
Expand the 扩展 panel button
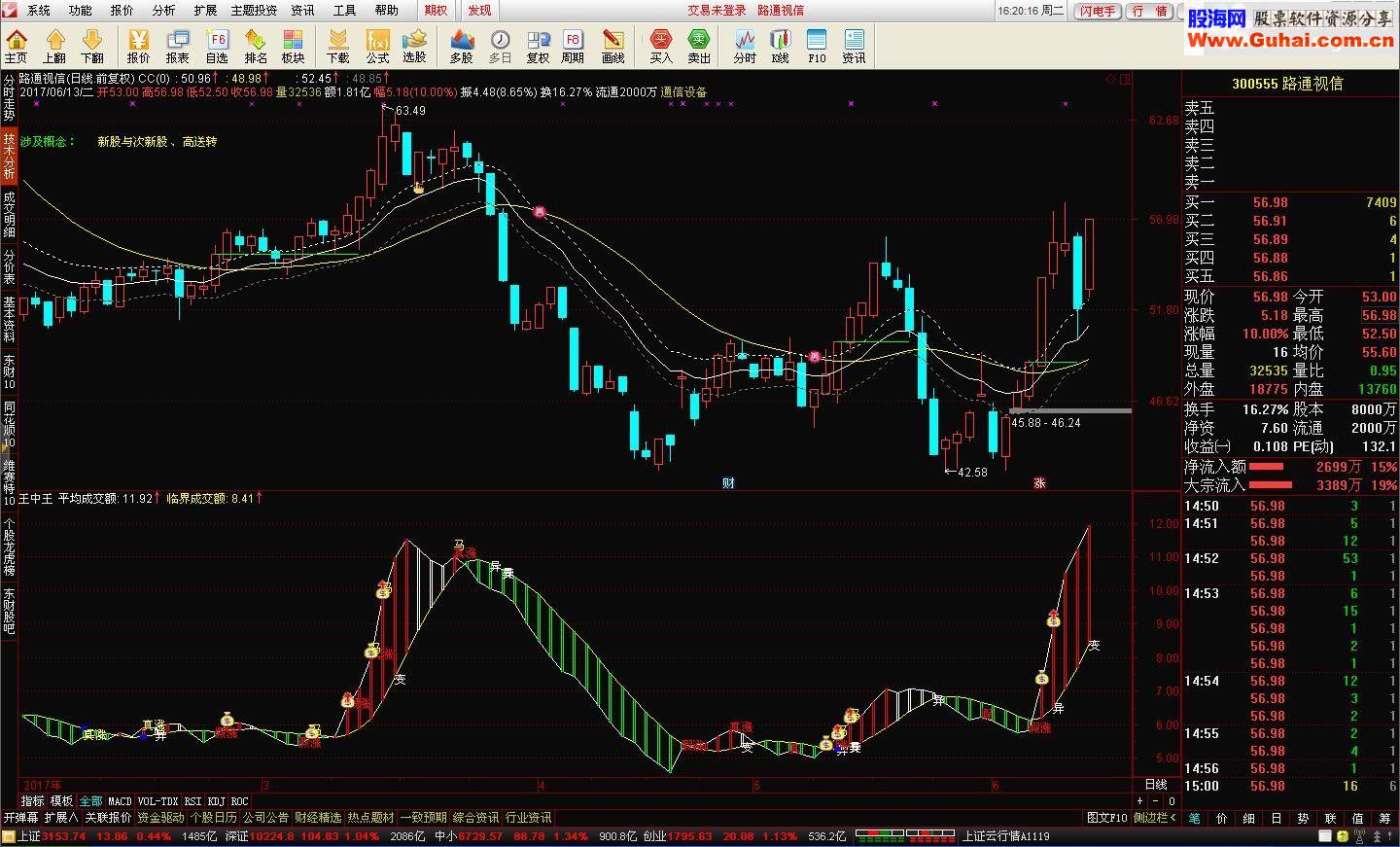[x=60, y=818]
